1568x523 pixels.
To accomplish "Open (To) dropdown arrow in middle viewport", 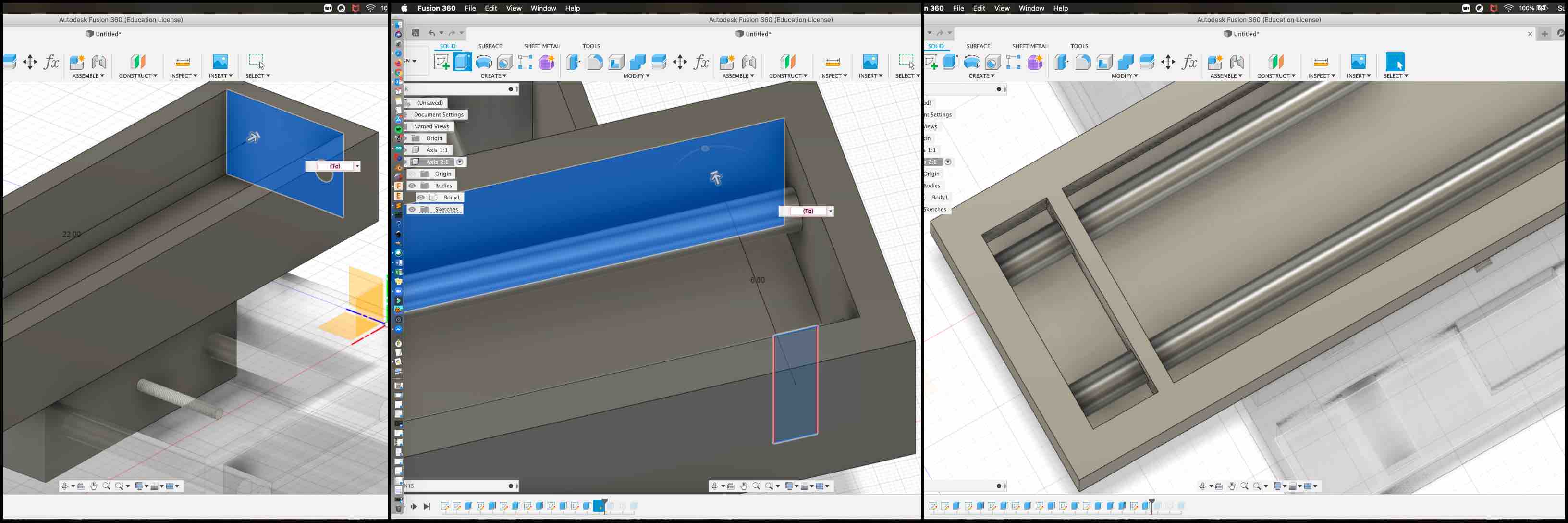I will coord(830,212).
